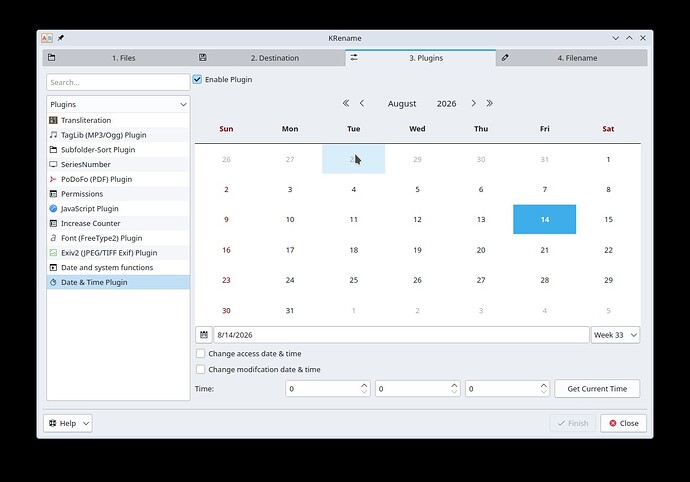Screen dimensions: 690x482
Task: Select August 1 in the Sat column
Action: tap(608, 159)
